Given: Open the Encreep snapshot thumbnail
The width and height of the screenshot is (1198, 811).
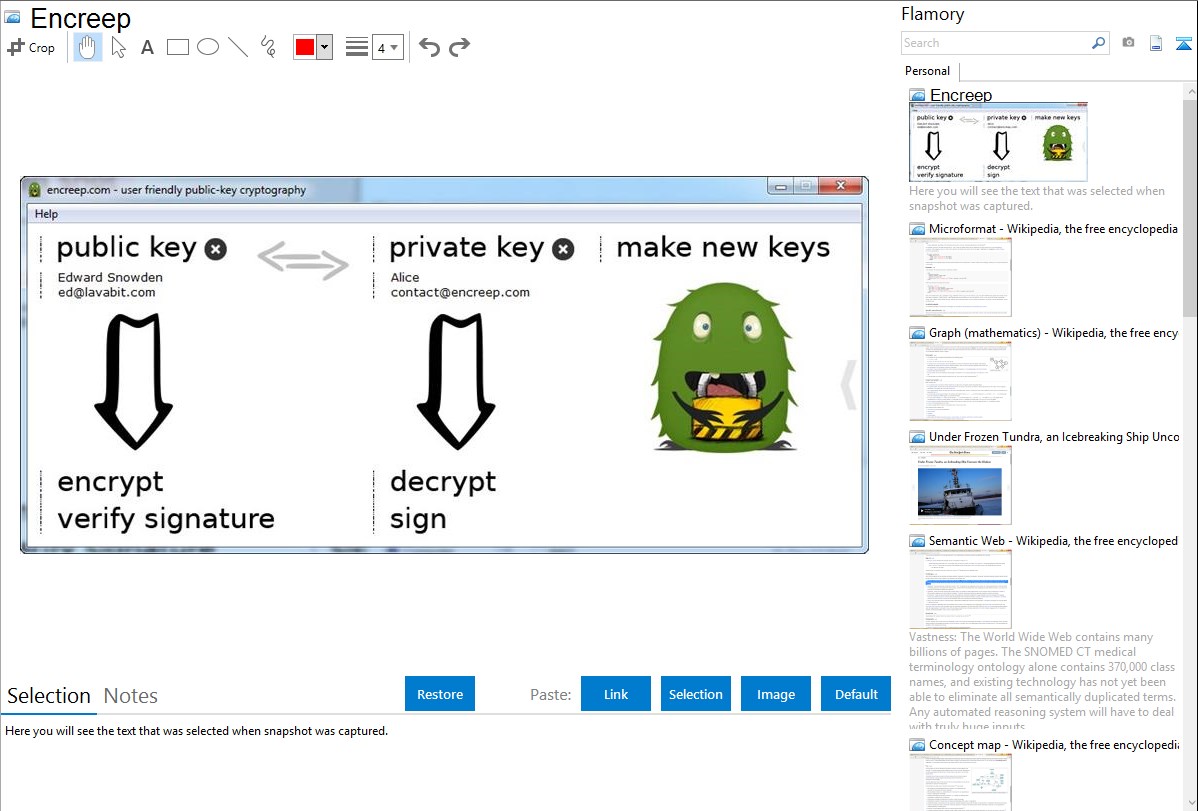Looking at the screenshot, I should (998, 142).
